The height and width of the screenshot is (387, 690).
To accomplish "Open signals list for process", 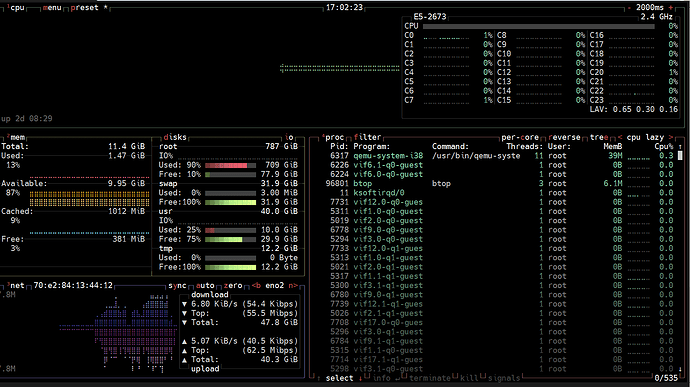I will pyautogui.click(x=503, y=378).
